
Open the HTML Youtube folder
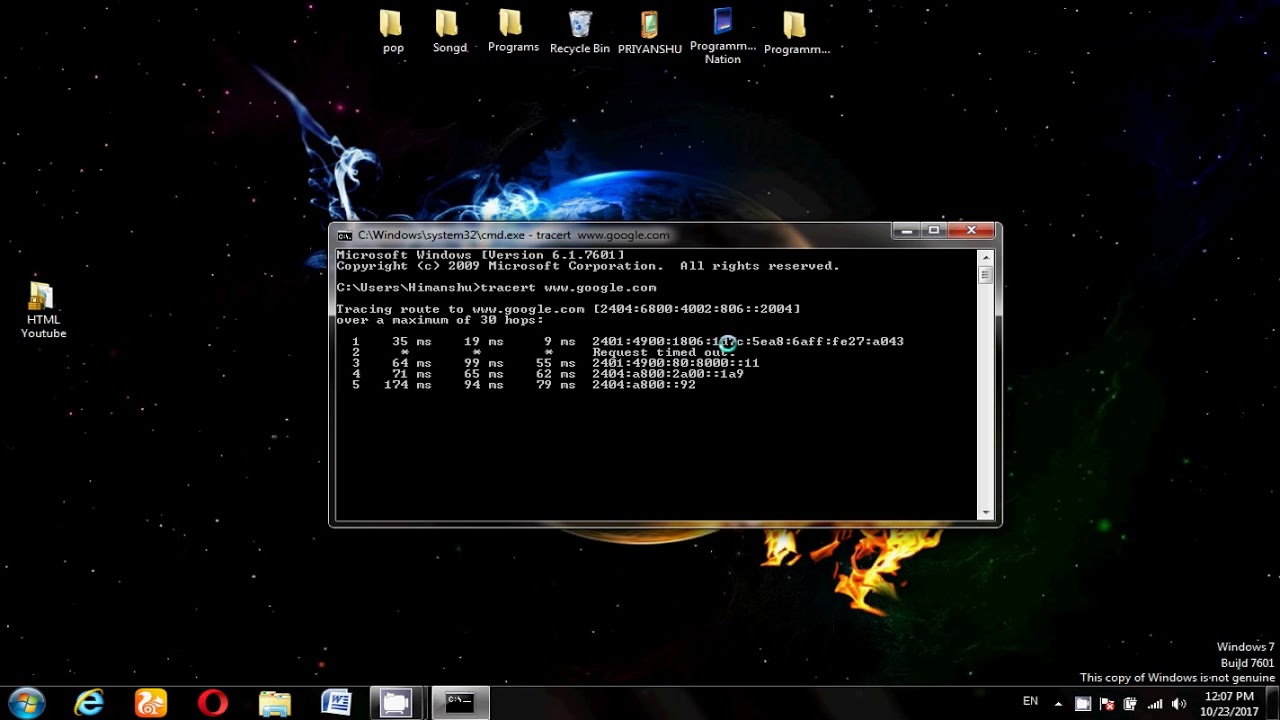tap(43, 310)
